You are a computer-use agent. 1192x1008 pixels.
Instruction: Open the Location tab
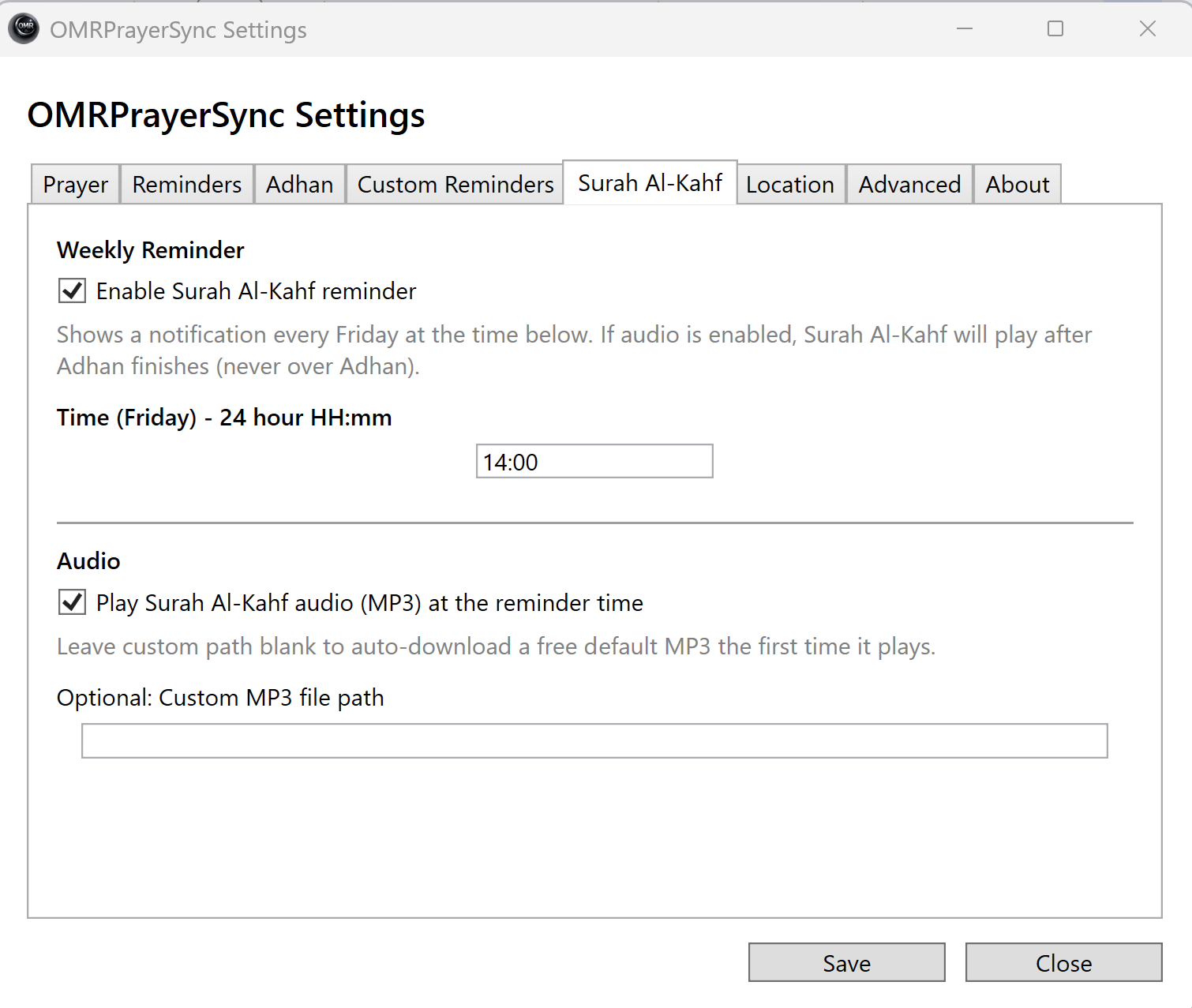[790, 184]
